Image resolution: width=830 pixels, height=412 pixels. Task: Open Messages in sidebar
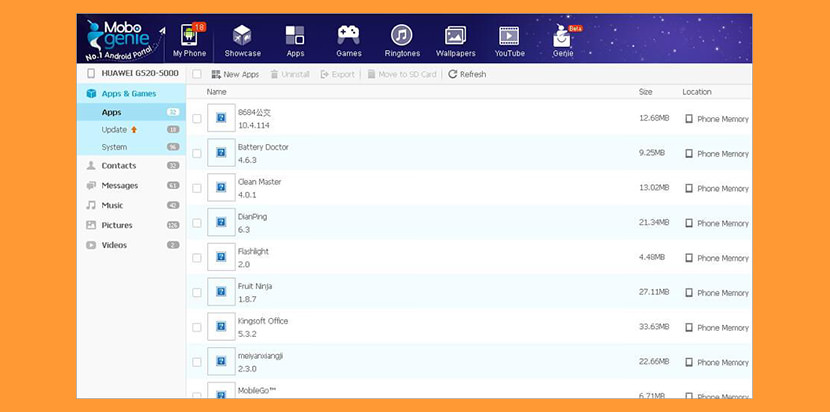click(132, 186)
